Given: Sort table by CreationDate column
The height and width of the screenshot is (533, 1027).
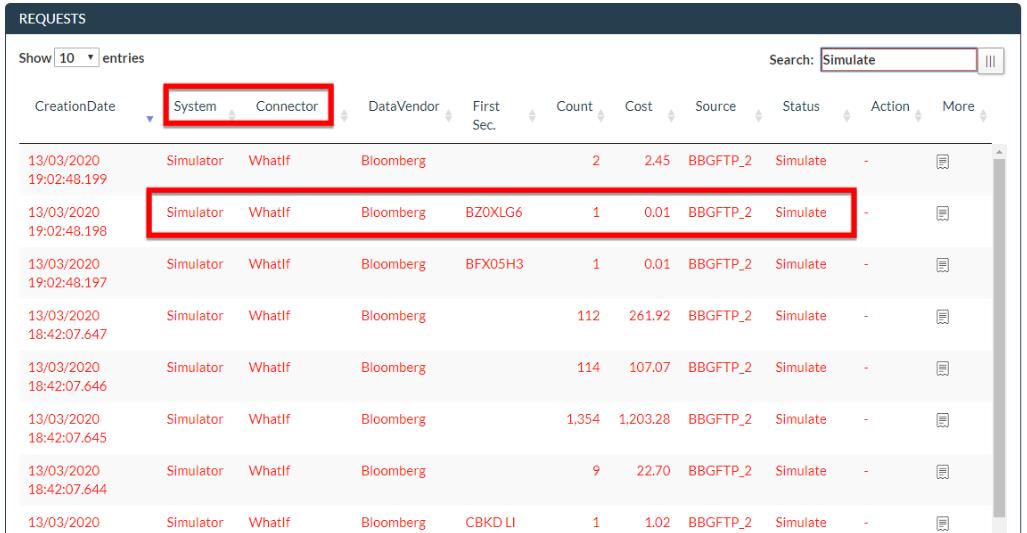Looking at the screenshot, I should (75, 107).
